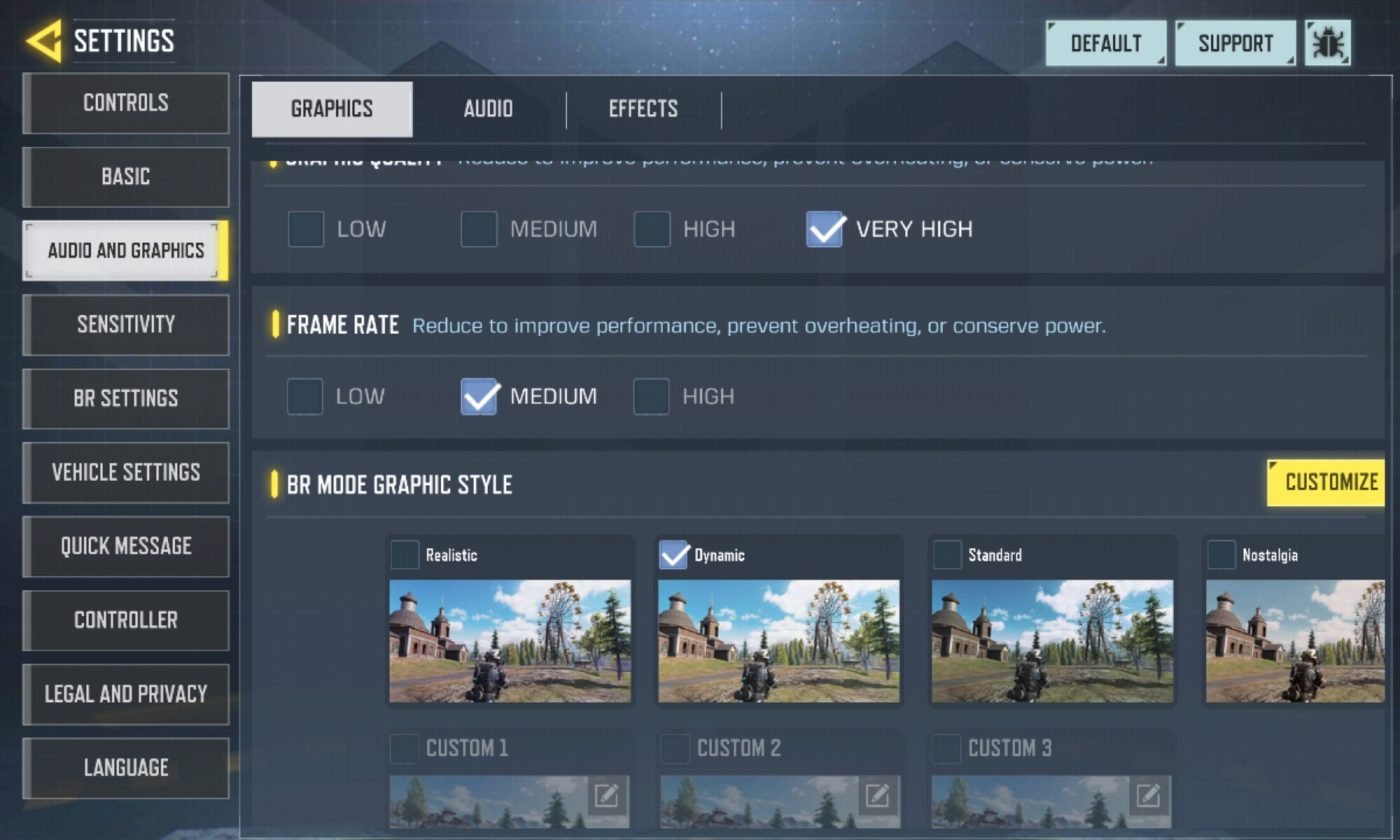Open Controller settings section
This screenshot has width=1400, height=840.
click(x=126, y=620)
